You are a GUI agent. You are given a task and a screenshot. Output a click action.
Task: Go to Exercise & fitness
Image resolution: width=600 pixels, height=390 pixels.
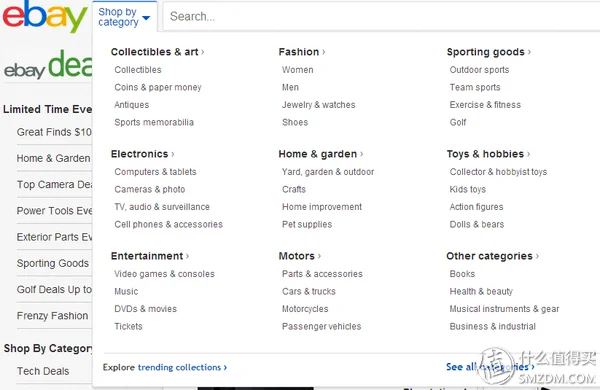click(x=485, y=104)
